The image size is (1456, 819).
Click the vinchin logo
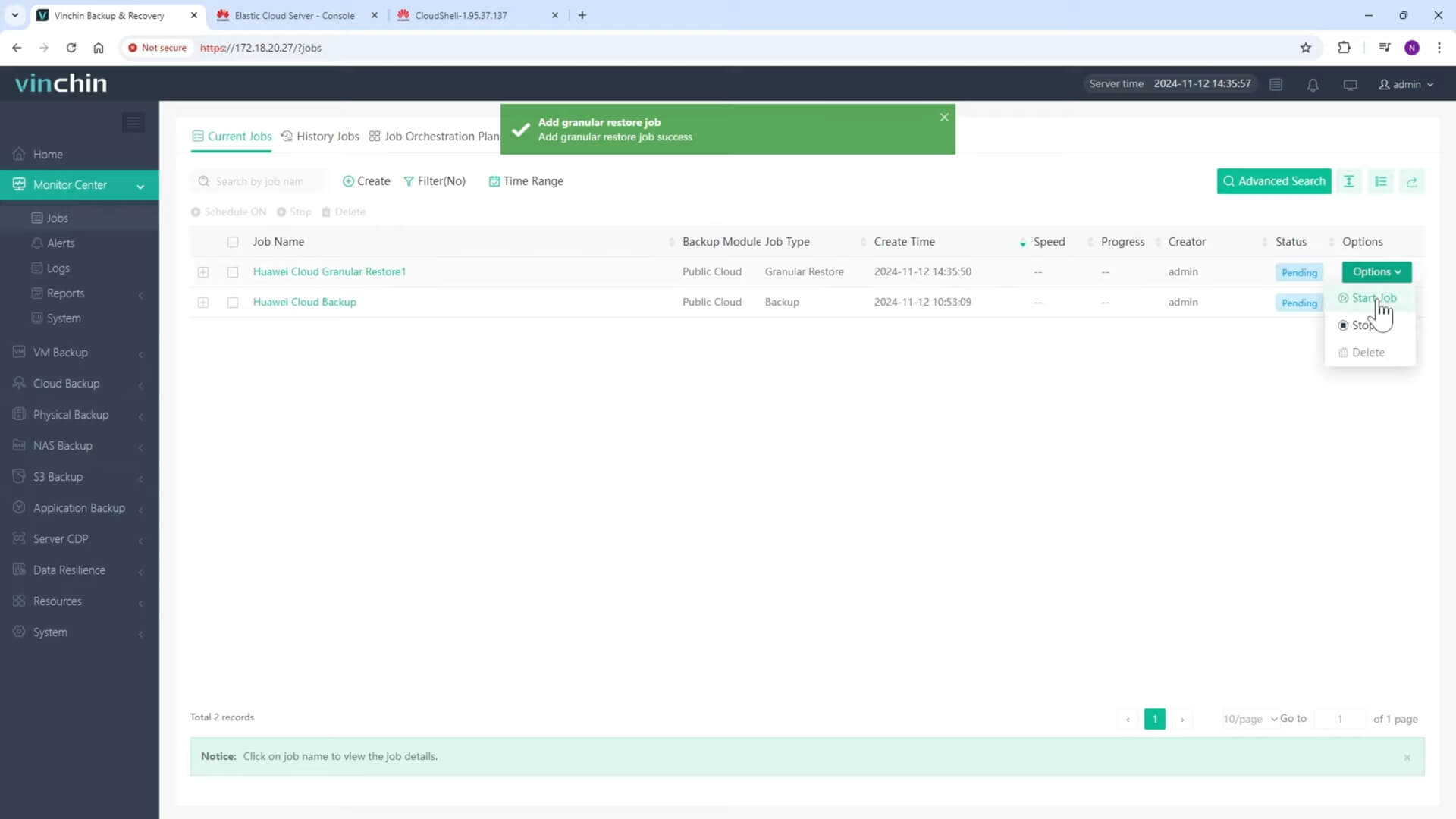[x=61, y=83]
